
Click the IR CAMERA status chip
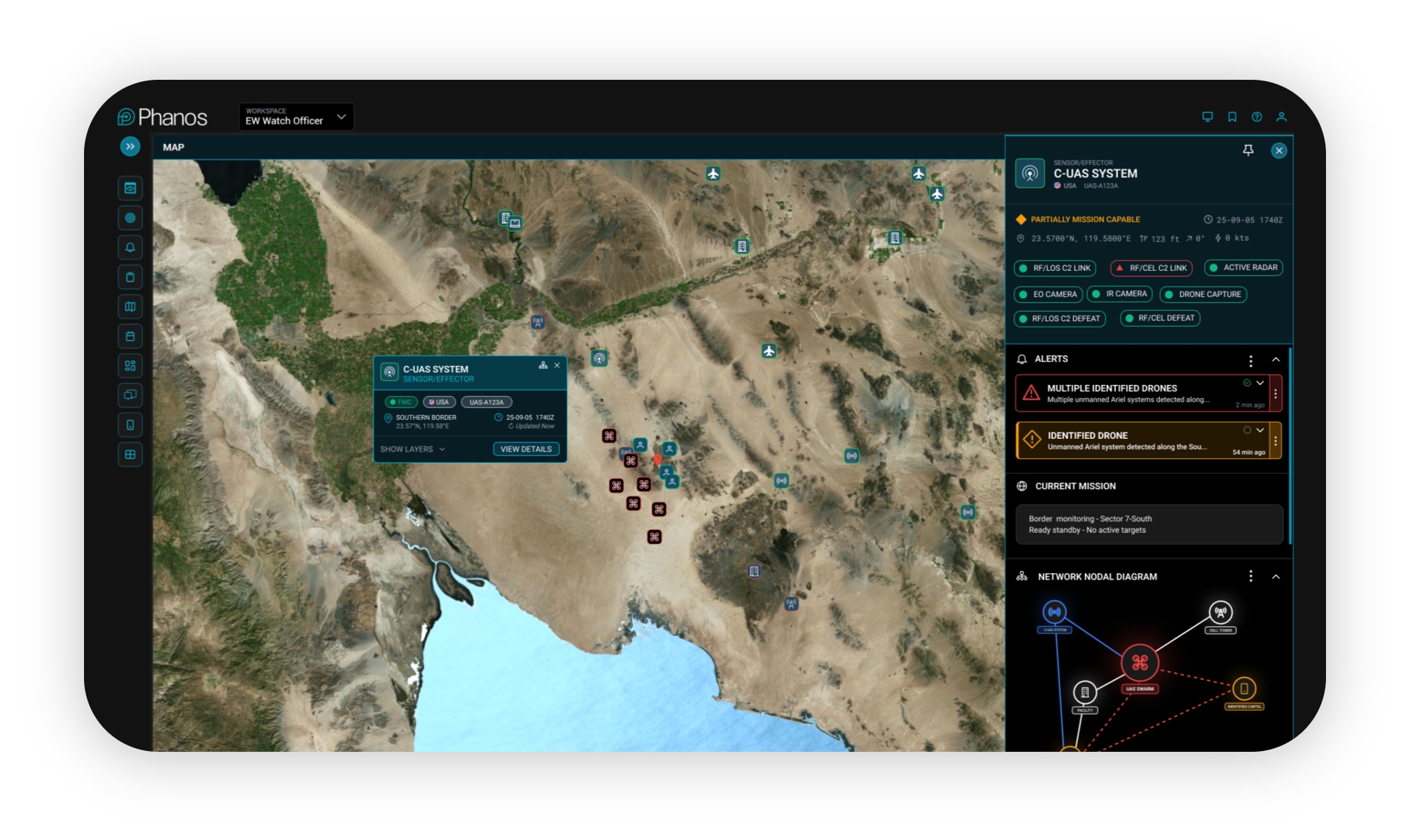(x=1119, y=294)
